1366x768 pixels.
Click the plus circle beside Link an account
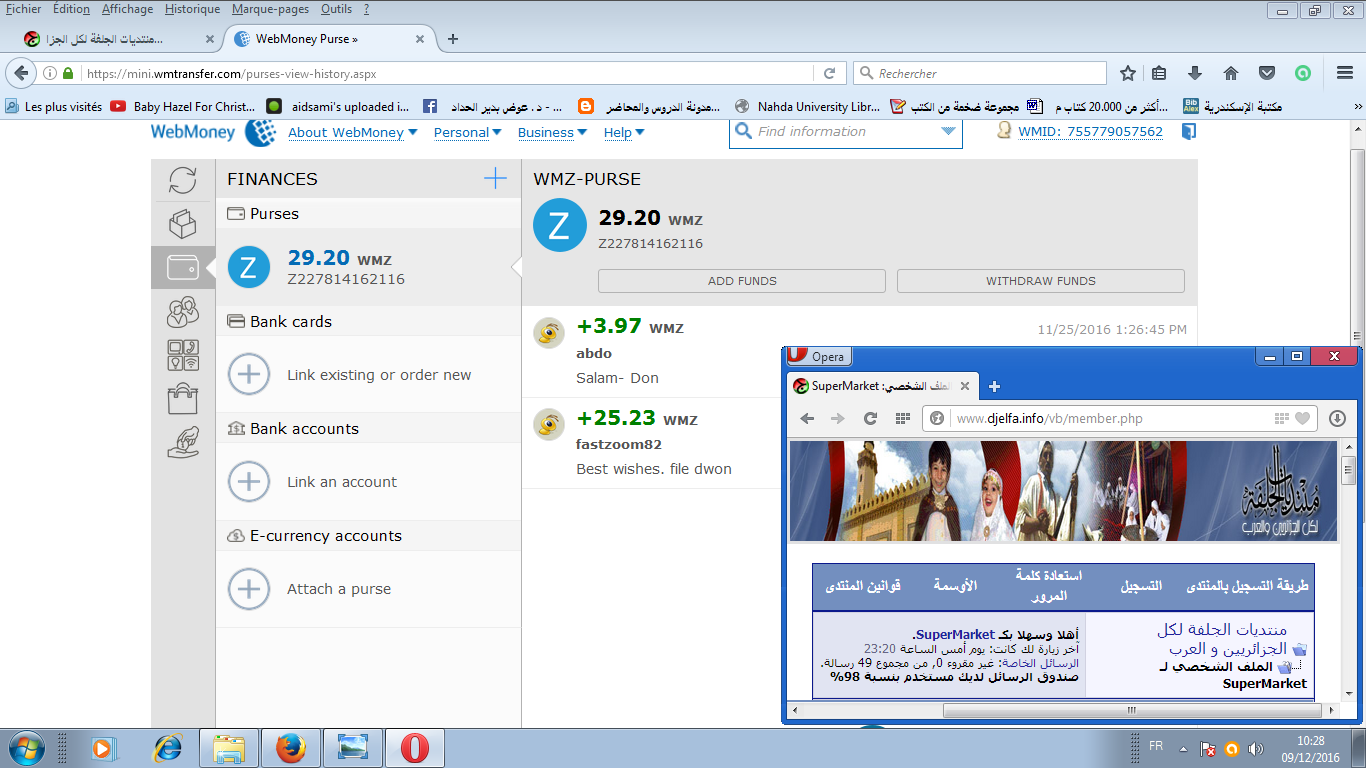click(x=249, y=482)
